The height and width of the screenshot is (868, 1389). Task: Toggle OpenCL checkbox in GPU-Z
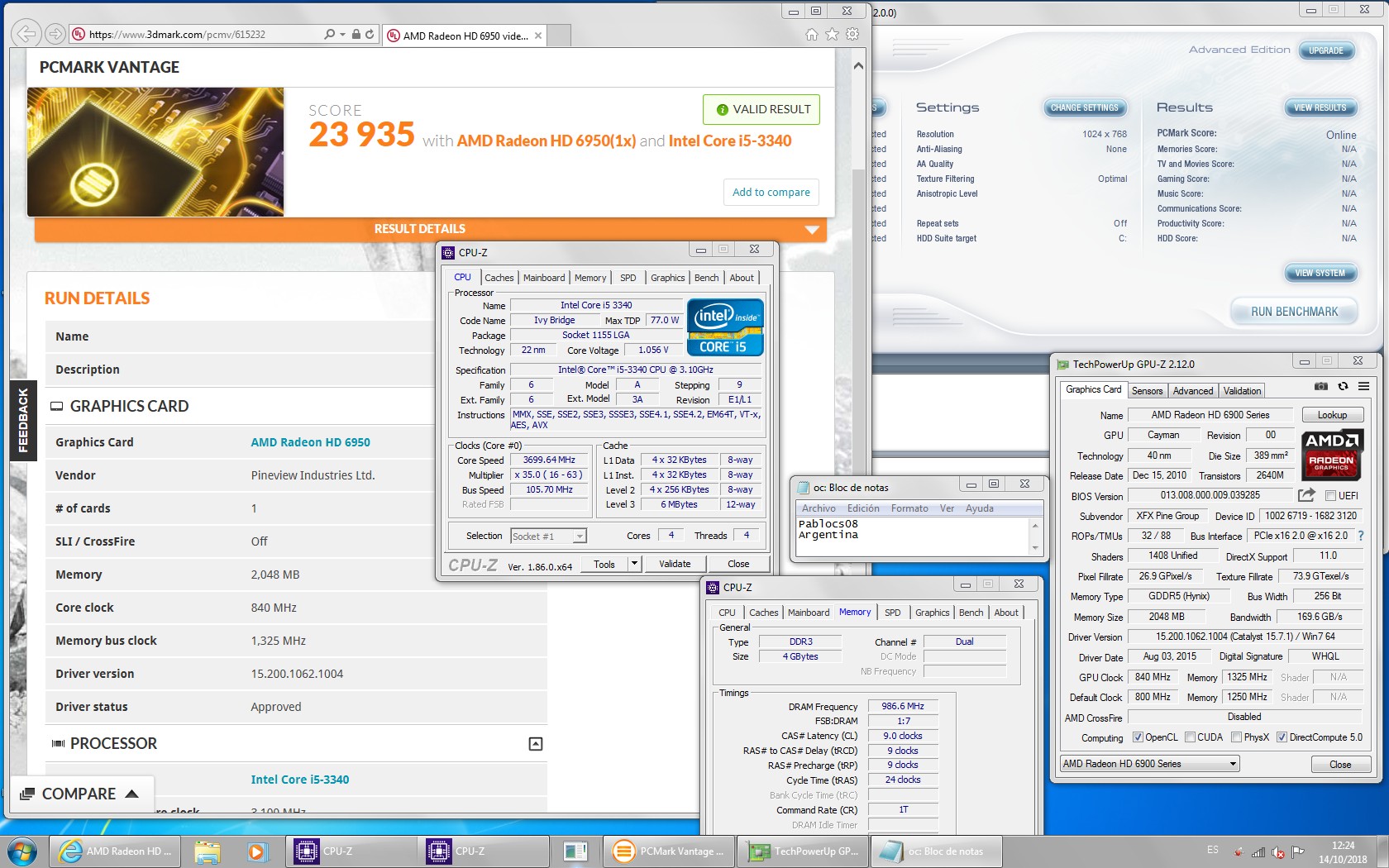[x=1138, y=737]
